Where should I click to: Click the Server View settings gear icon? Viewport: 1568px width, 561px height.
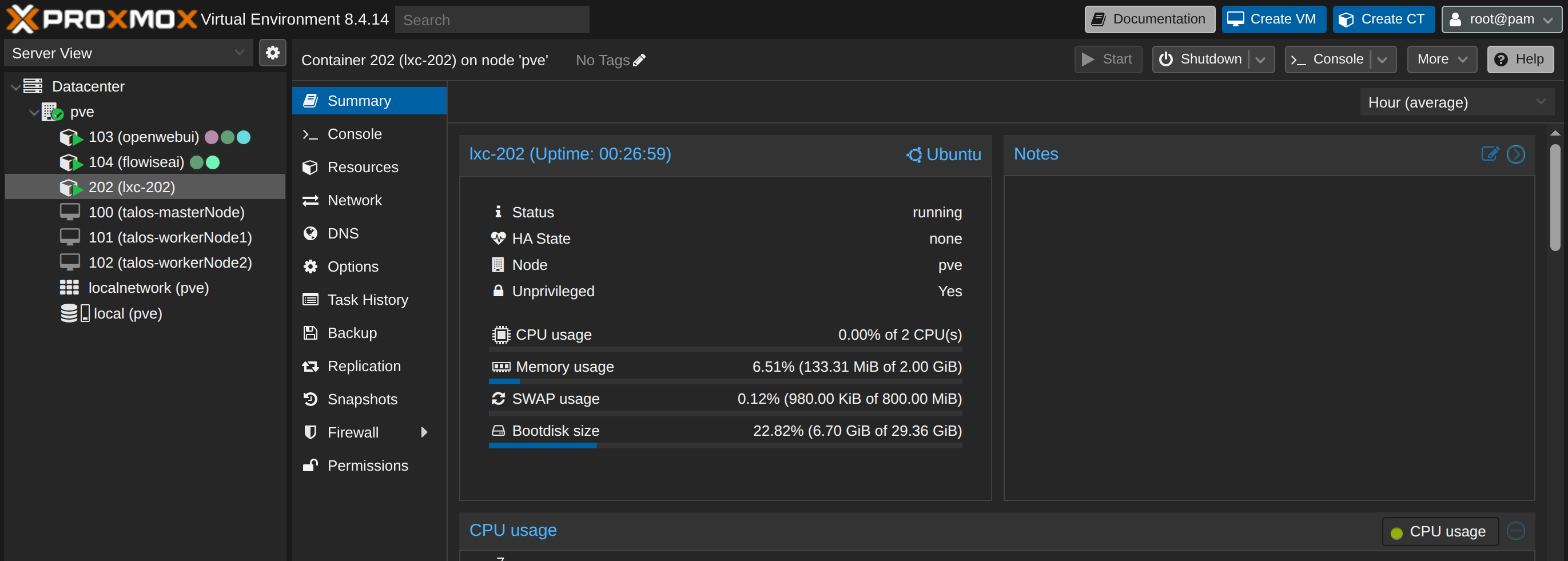(273, 53)
